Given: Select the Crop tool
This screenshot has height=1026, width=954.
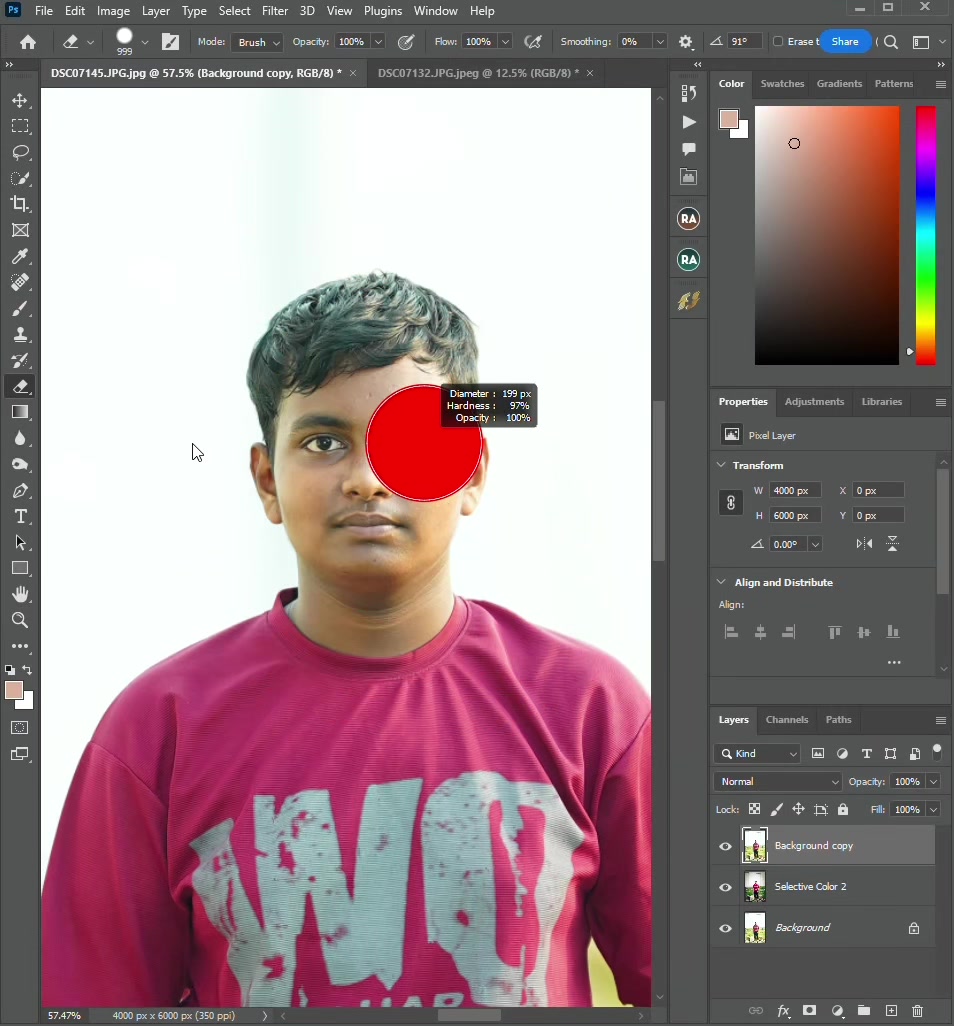Looking at the screenshot, I should tap(20, 204).
